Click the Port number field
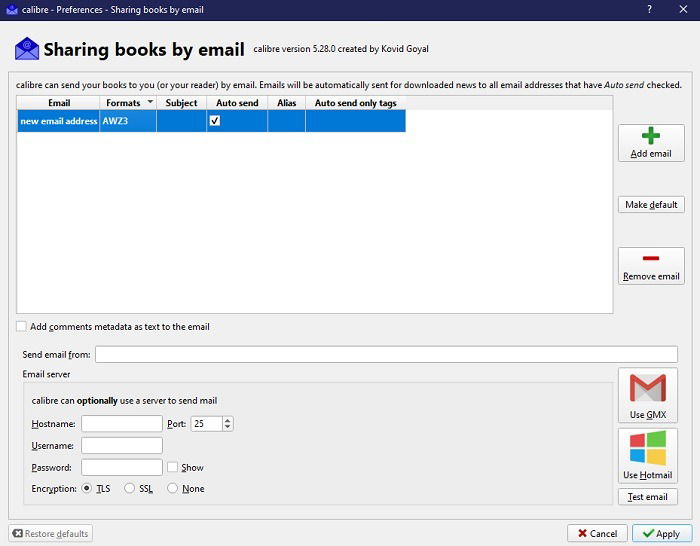Screen dimensions: 700x546 [206, 424]
